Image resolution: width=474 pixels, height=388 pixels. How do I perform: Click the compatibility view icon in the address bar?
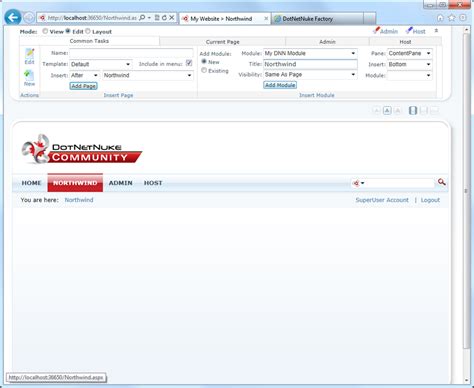tap(157, 18)
